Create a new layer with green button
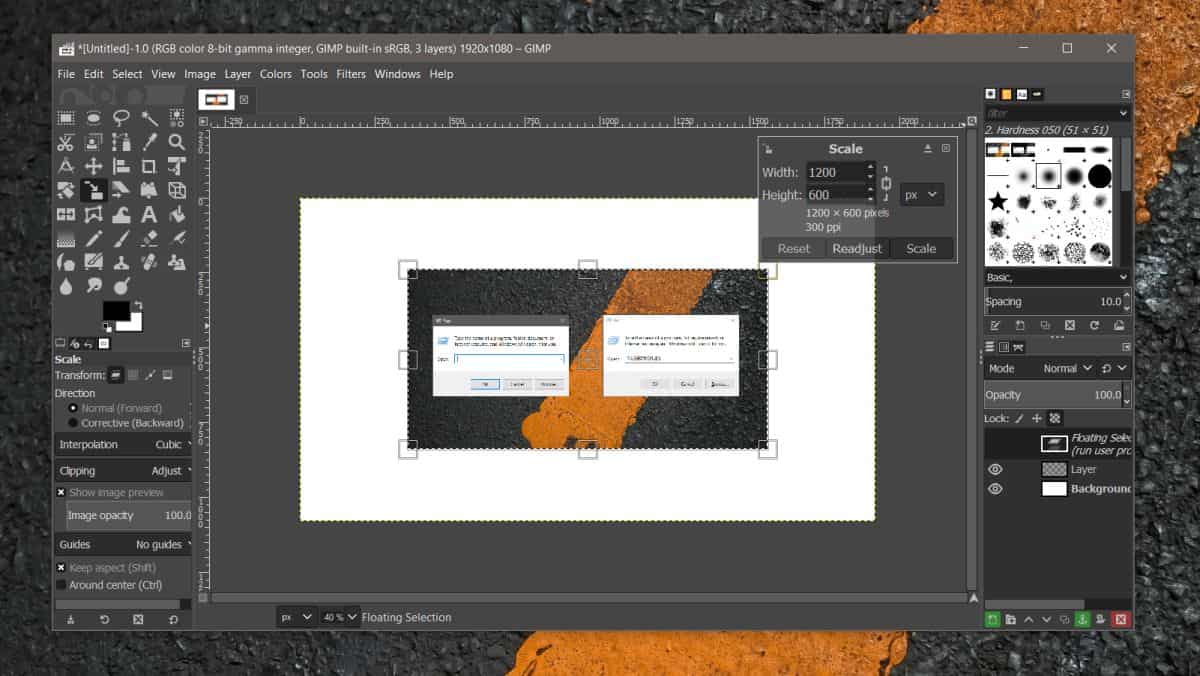 [x=993, y=620]
